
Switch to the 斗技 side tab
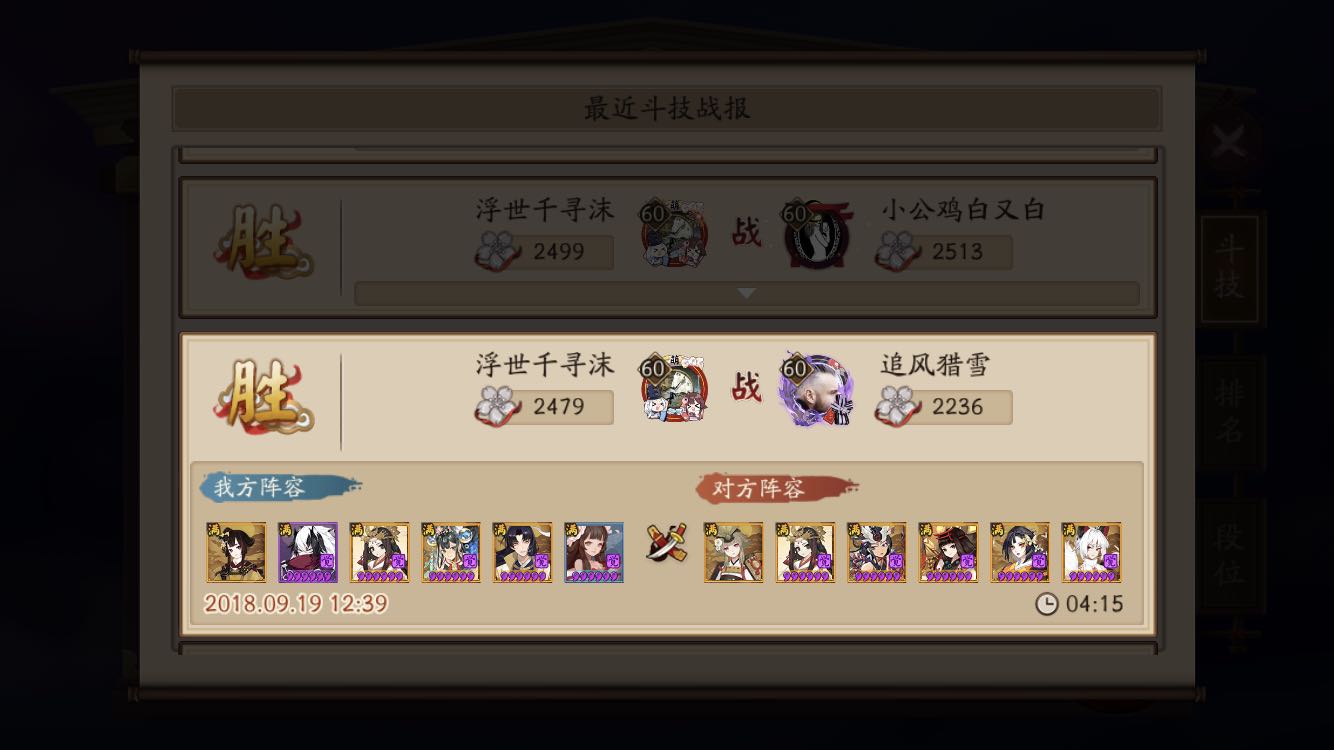coord(1229,268)
